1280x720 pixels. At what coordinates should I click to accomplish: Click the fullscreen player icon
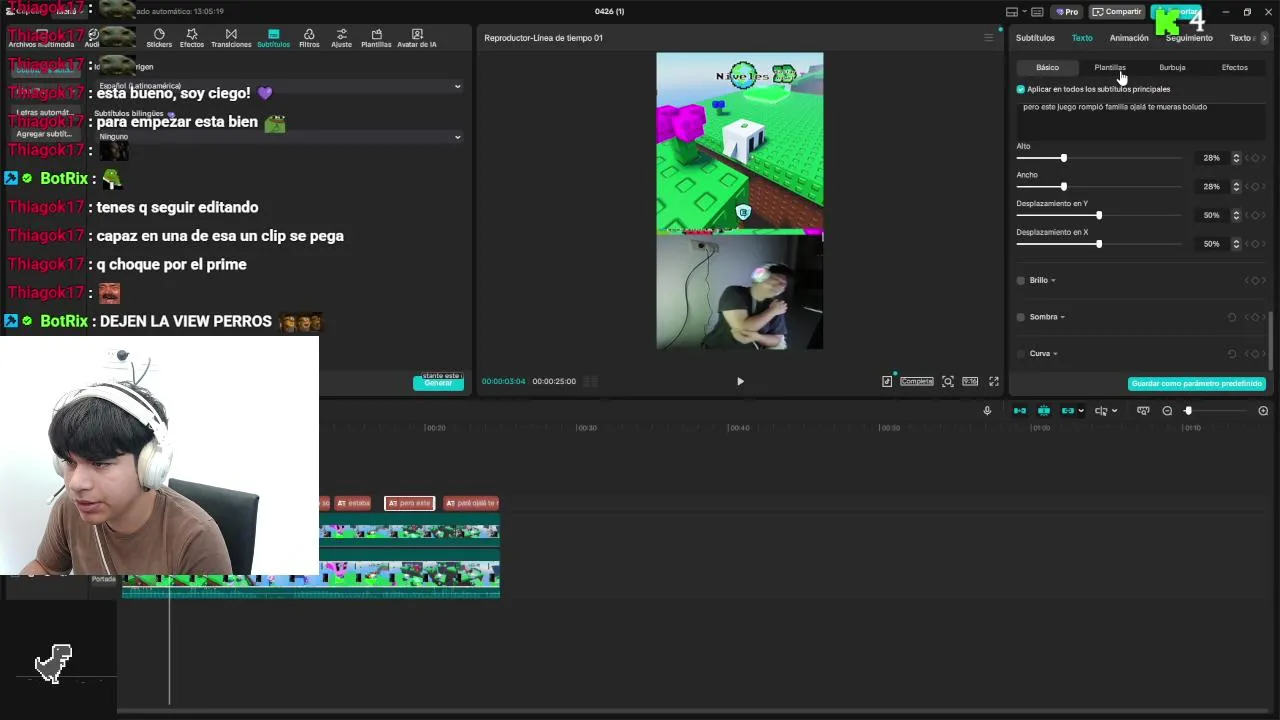[994, 381]
